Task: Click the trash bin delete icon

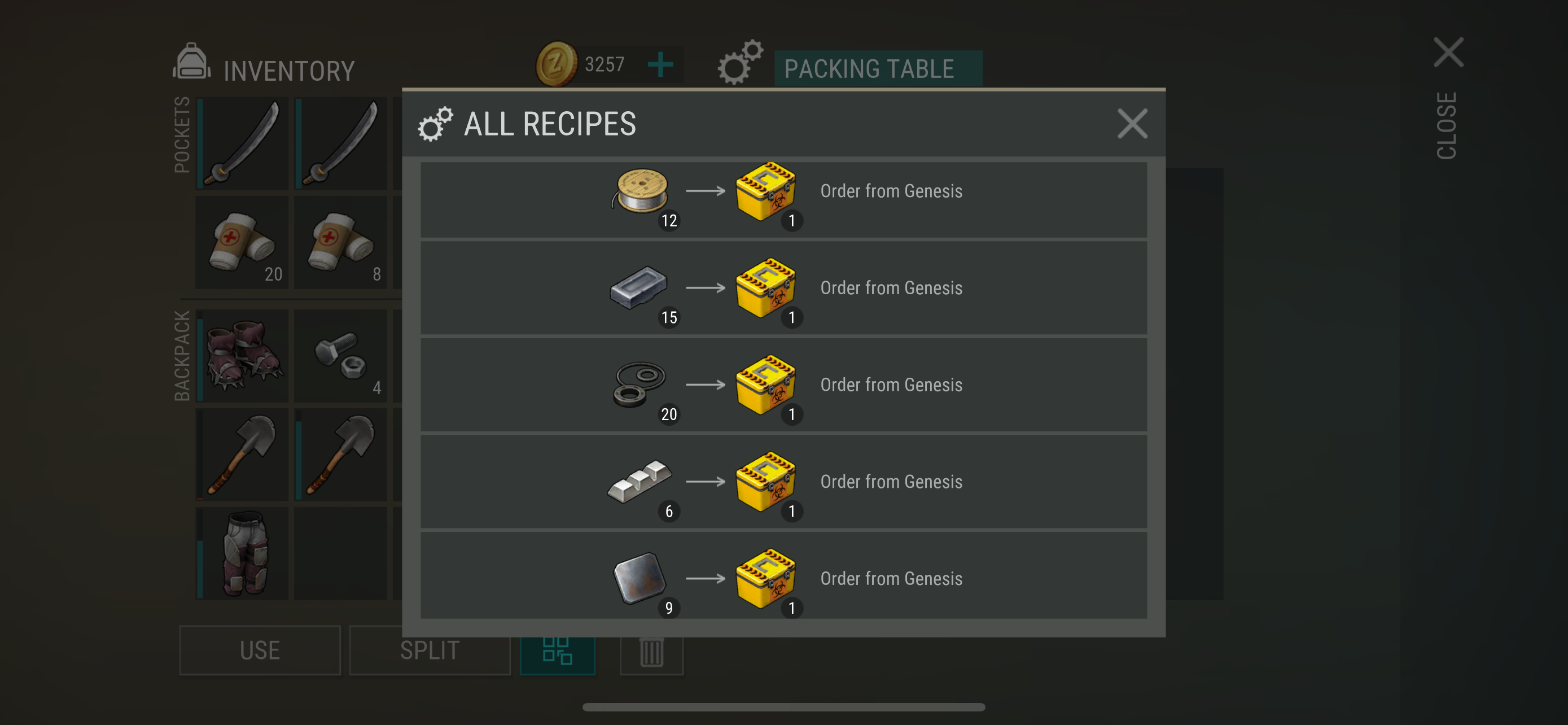Action: tap(651, 652)
